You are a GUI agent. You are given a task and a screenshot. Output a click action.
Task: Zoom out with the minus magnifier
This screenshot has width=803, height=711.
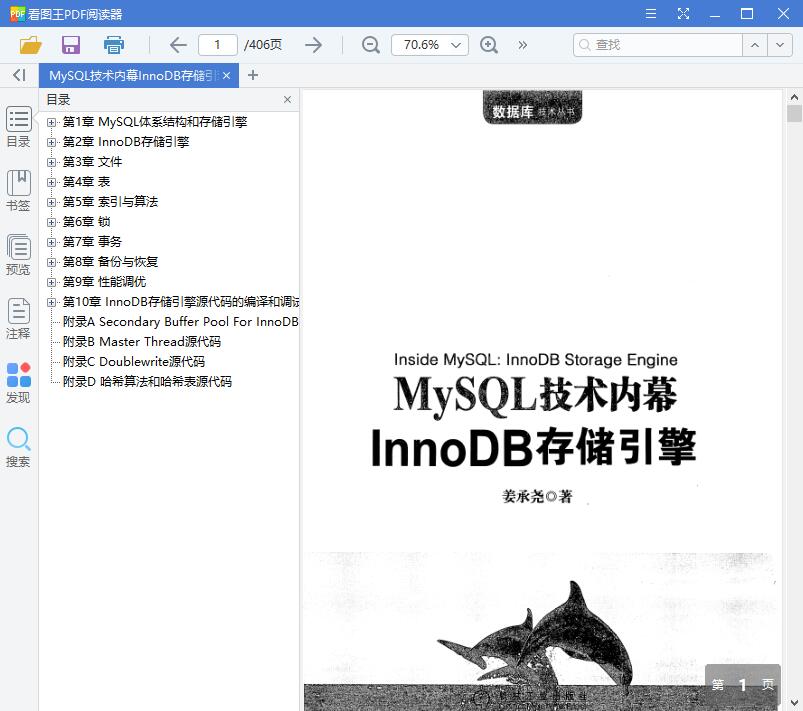coord(370,45)
